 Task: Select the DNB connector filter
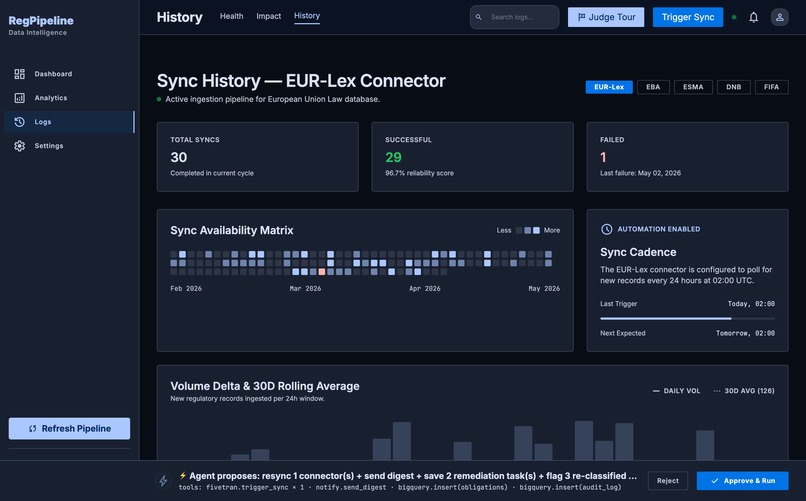pos(734,87)
